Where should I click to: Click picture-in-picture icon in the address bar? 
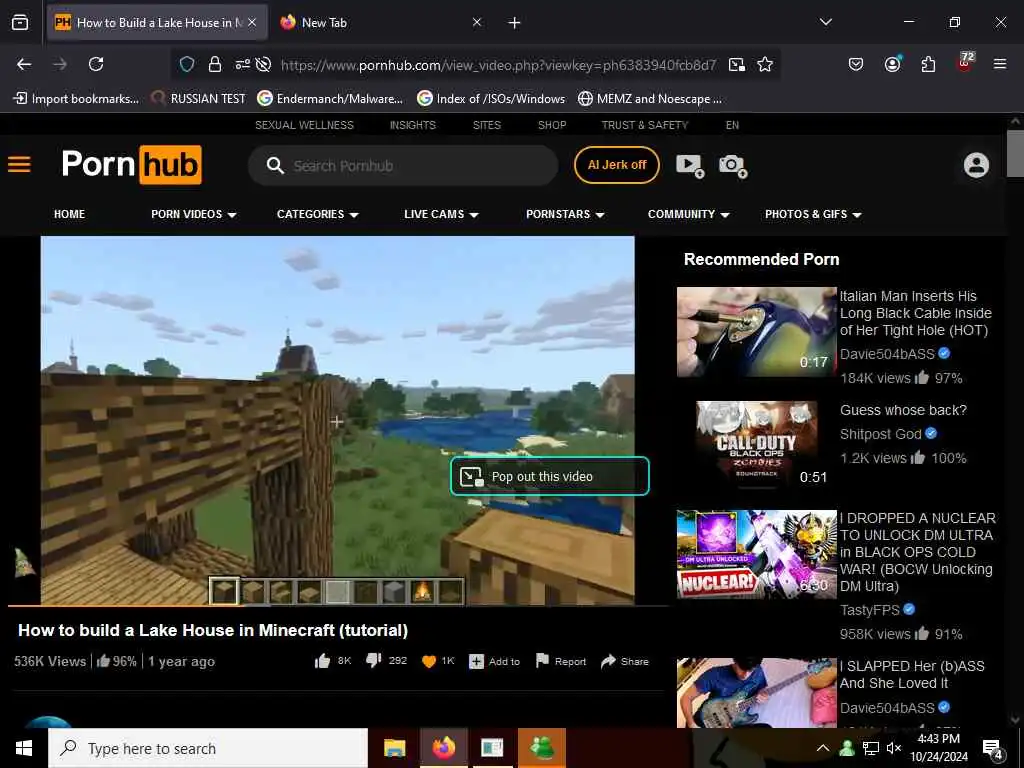click(x=737, y=64)
